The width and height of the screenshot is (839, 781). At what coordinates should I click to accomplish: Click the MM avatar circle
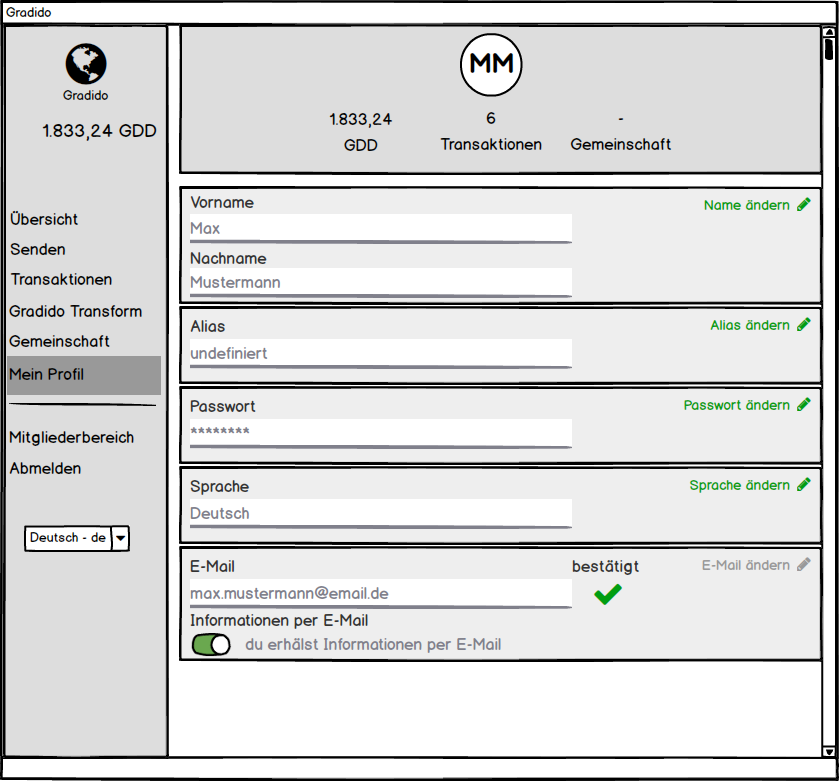click(x=491, y=64)
